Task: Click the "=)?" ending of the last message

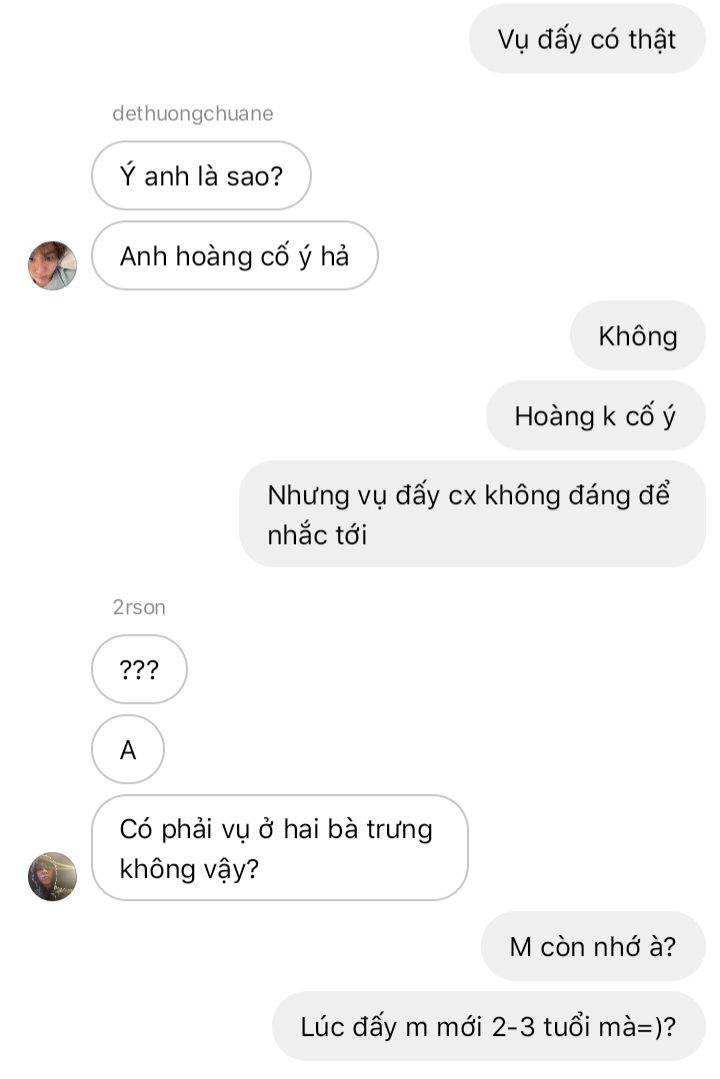Action: click(x=657, y=1027)
